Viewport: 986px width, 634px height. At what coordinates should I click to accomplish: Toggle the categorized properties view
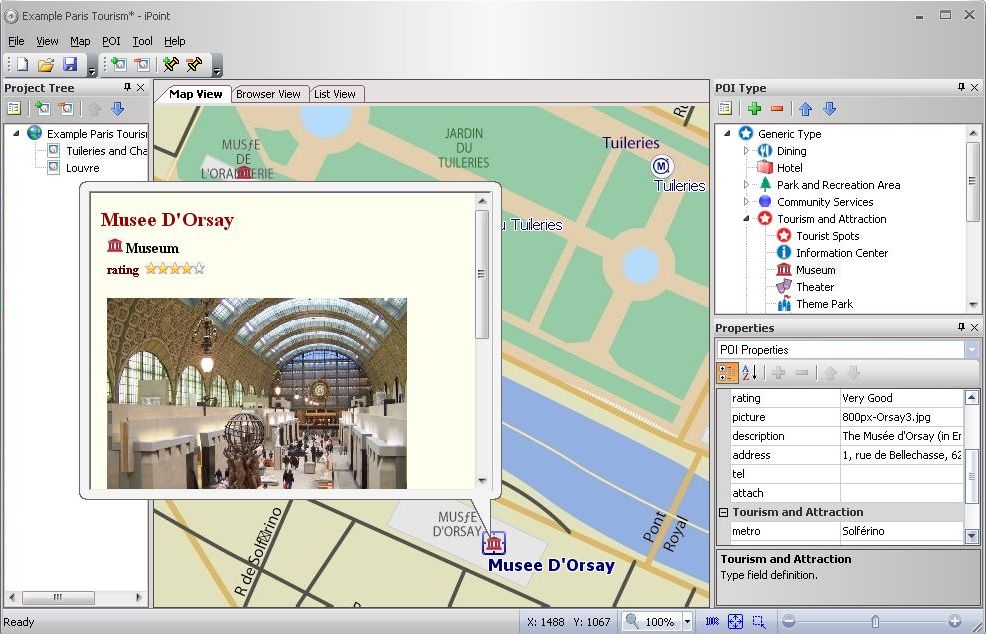pyautogui.click(x=727, y=373)
